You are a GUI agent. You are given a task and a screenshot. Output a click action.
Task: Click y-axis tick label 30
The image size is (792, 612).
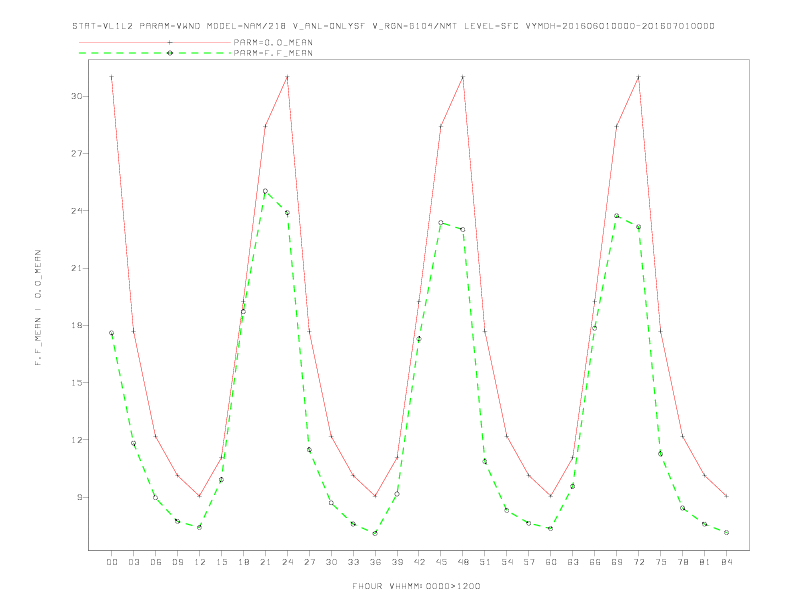77,96
